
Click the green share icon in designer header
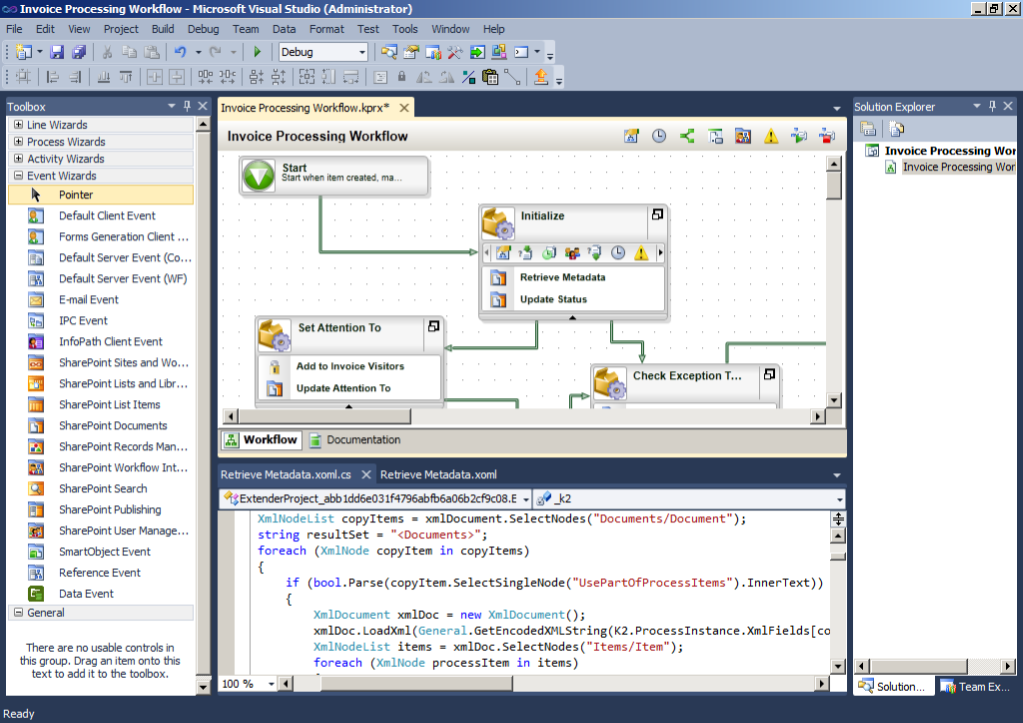[x=687, y=136]
